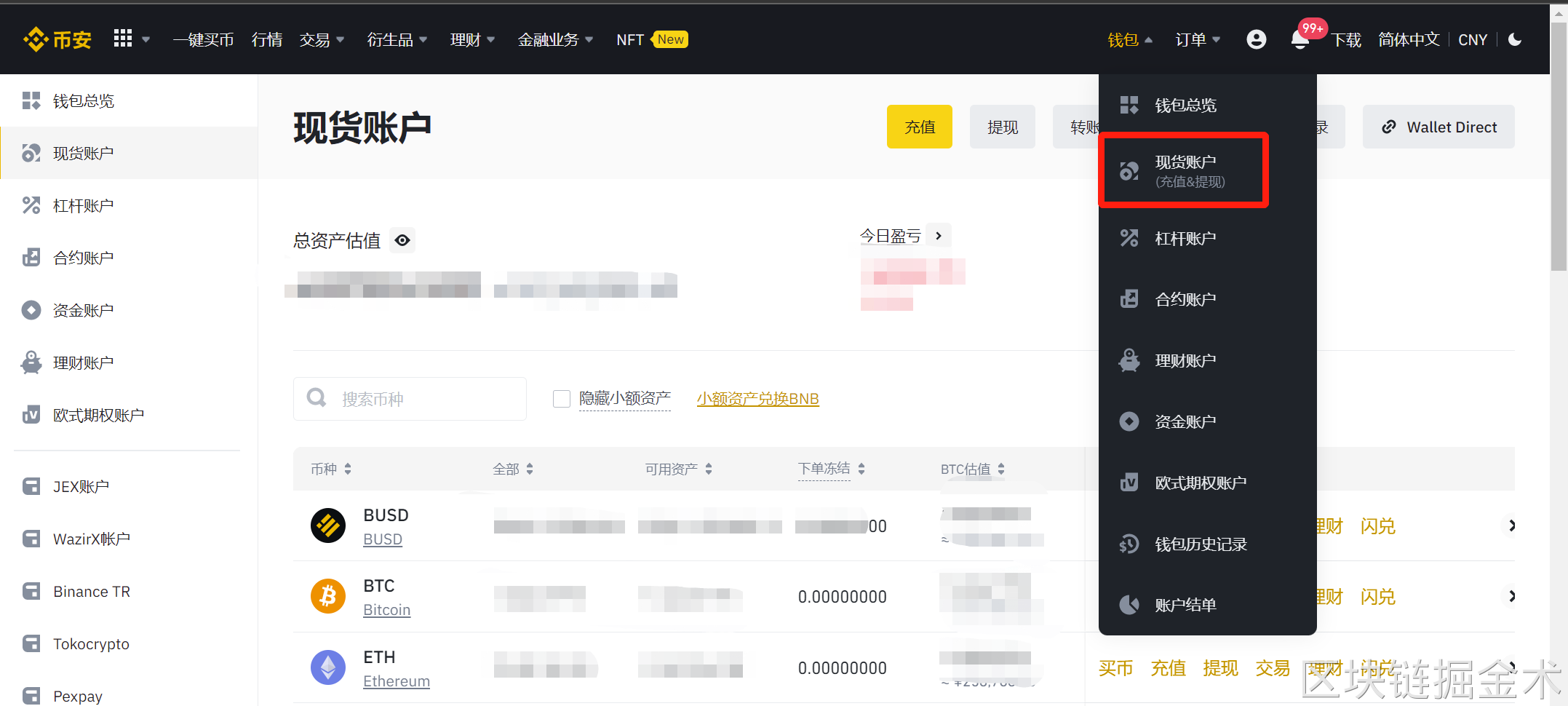The width and height of the screenshot is (1568, 706).
Task: Select funding account icon in sidebar
Action: [31, 310]
